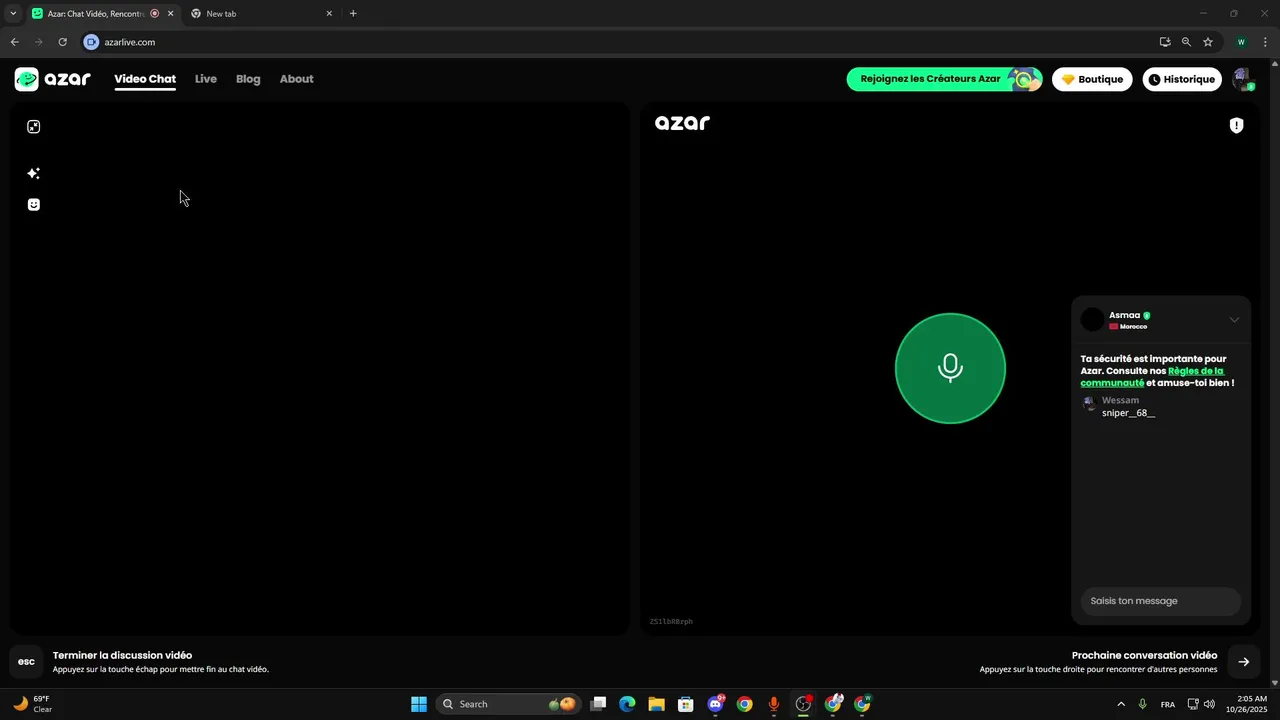Close the New tab browser tab
Image resolution: width=1280 pixels, height=720 pixels.
pyautogui.click(x=329, y=14)
